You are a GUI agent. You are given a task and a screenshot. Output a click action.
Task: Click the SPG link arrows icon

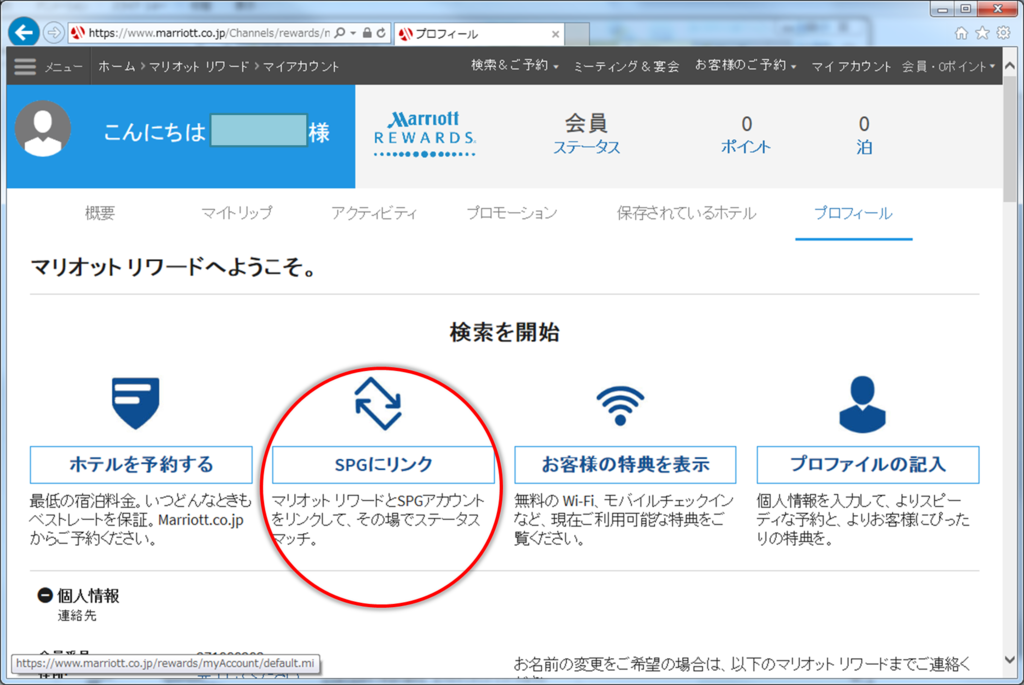(x=378, y=404)
